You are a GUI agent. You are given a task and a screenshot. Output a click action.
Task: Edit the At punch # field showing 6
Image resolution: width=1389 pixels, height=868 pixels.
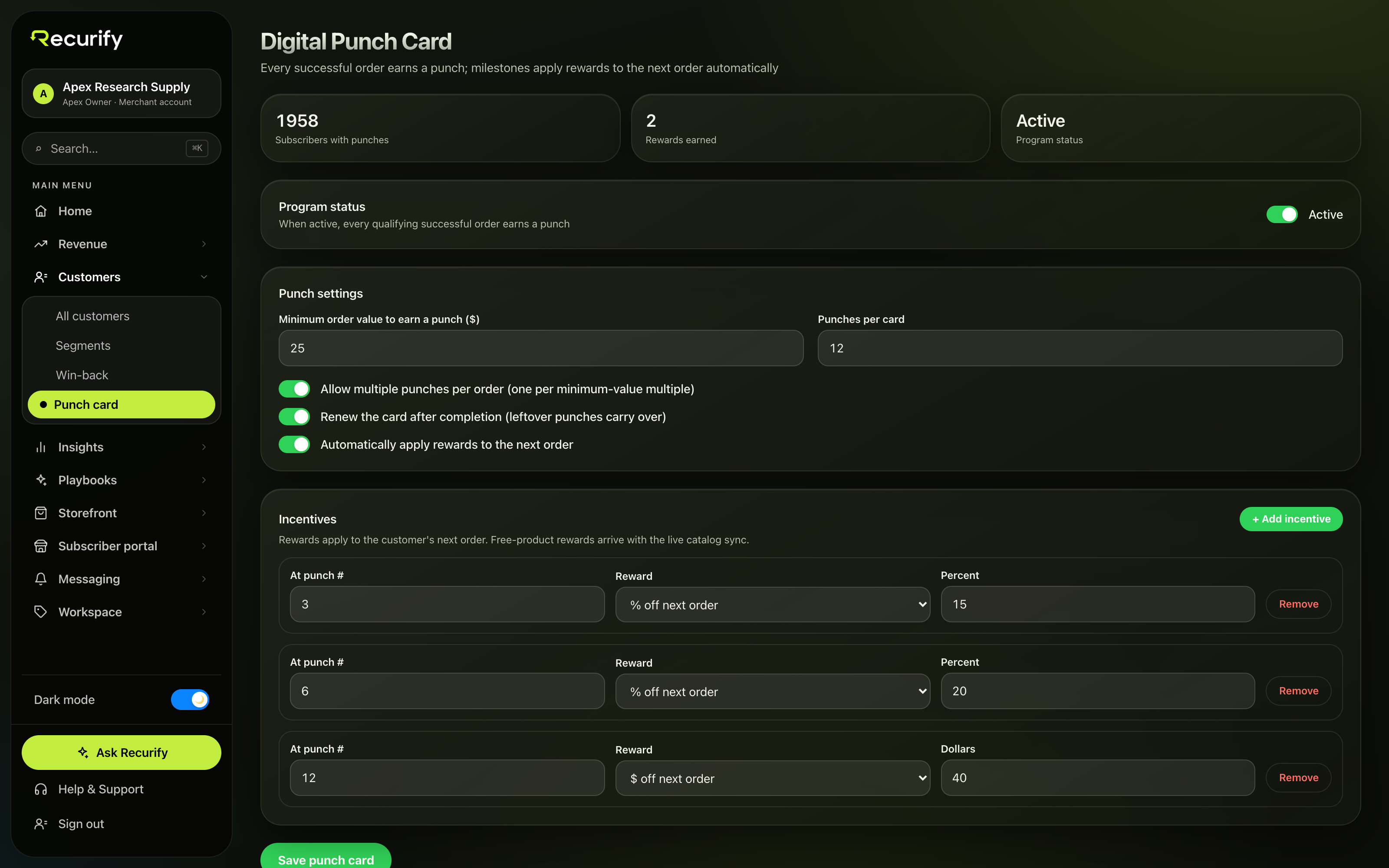[x=447, y=690]
